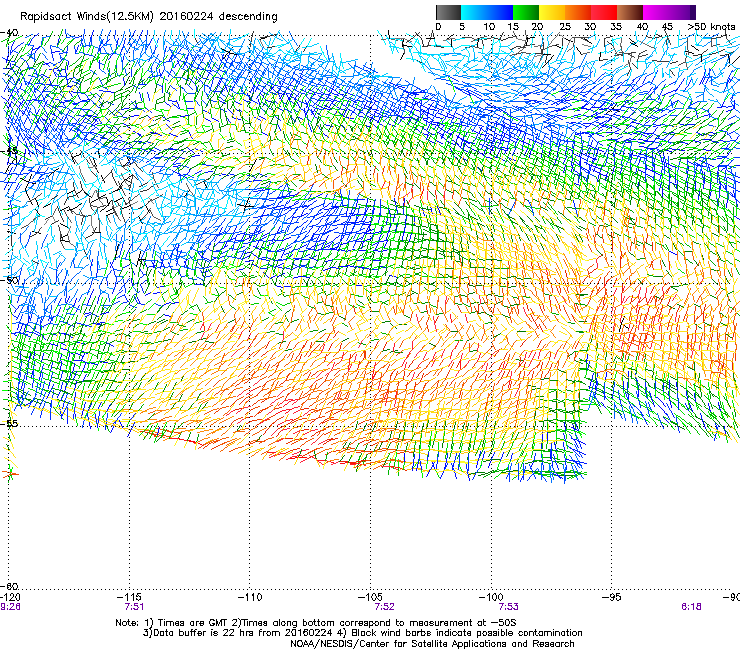Click the title text 'Rapidscat Winds(12.5KM)'
The image size is (740, 650).
pyautogui.click(x=87, y=17)
